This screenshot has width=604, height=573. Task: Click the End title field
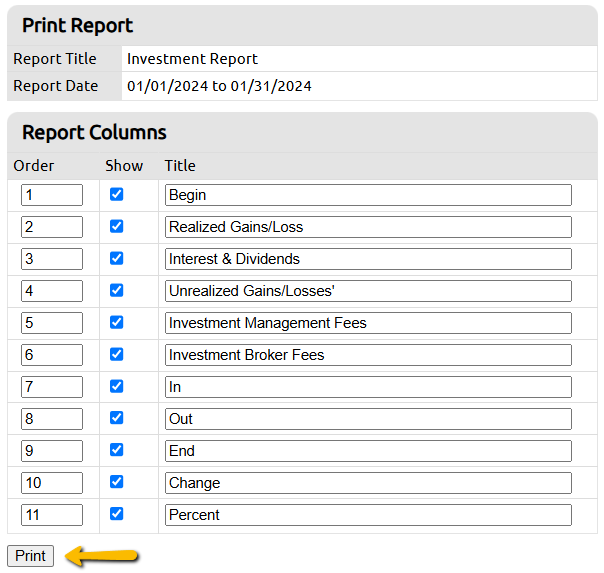click(x=368, y=451)
